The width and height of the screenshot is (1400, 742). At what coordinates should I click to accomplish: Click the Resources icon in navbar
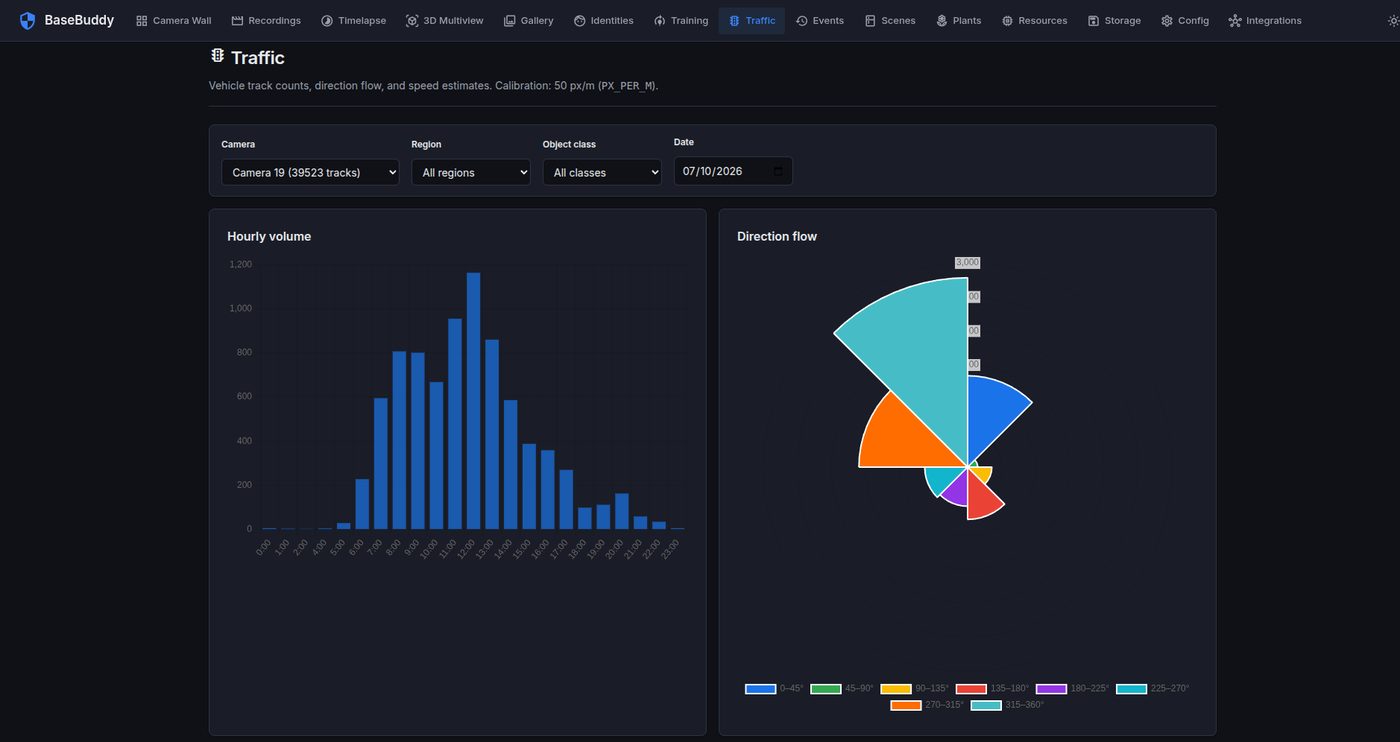pyautogui.click(x=1007, y=20)
